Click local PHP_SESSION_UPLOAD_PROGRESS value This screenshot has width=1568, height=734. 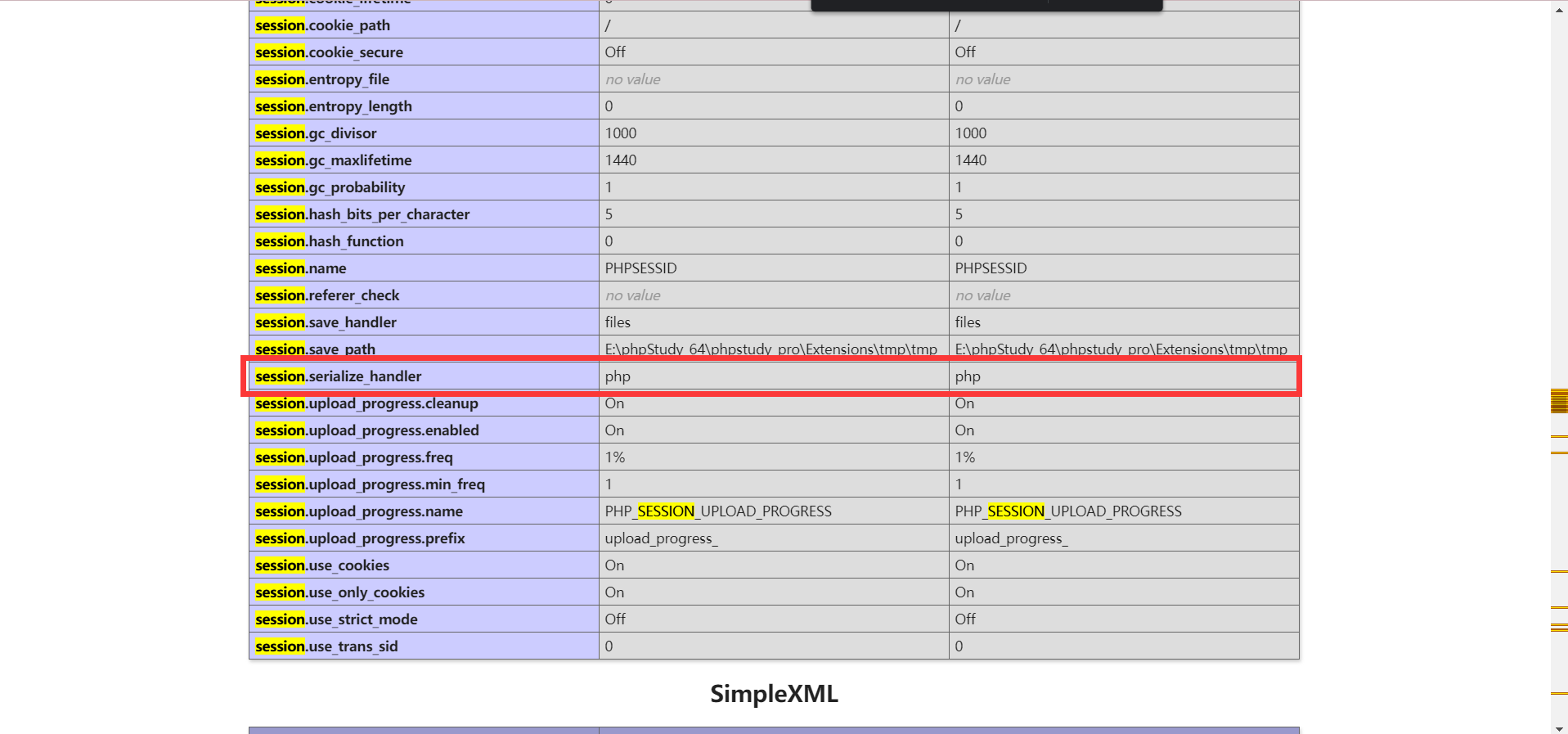click(x=718, y=511)
